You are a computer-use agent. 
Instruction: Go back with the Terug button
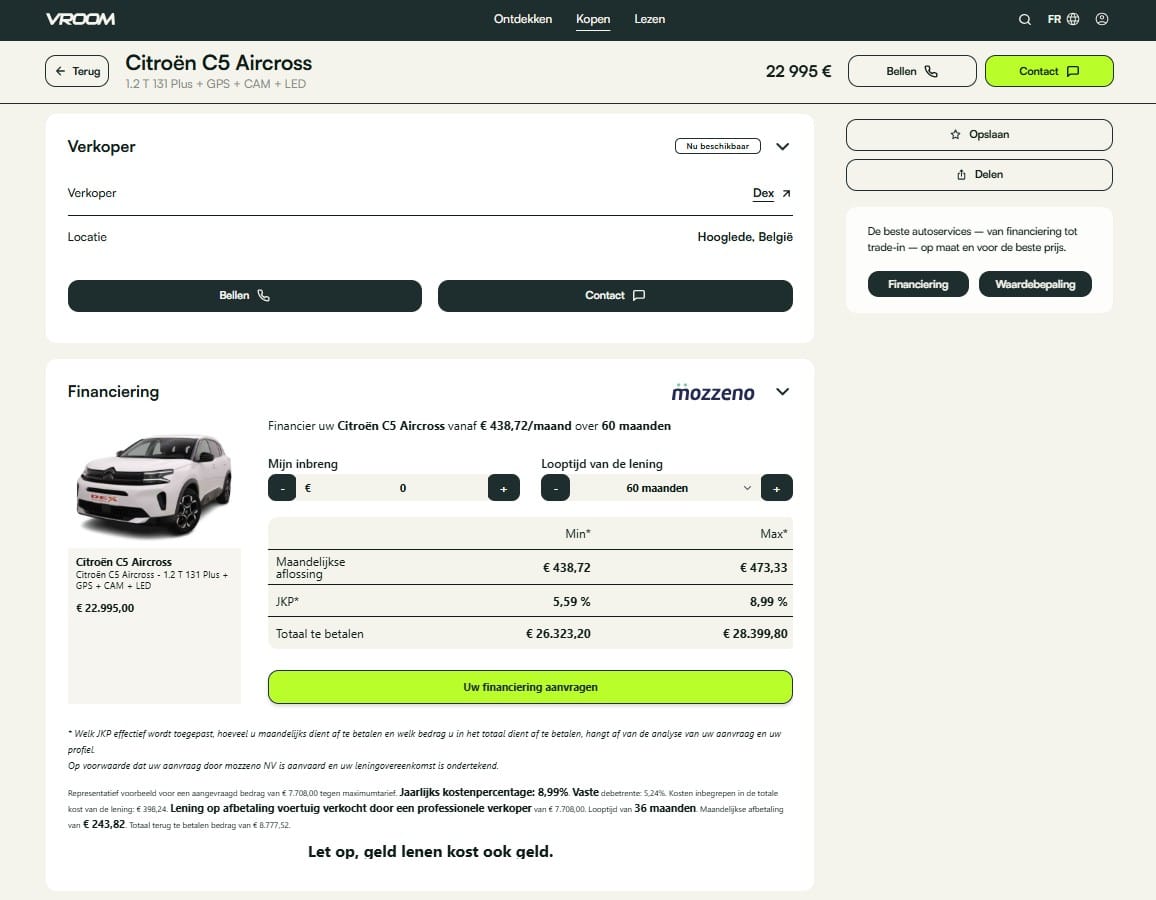(x=77, y=71)
